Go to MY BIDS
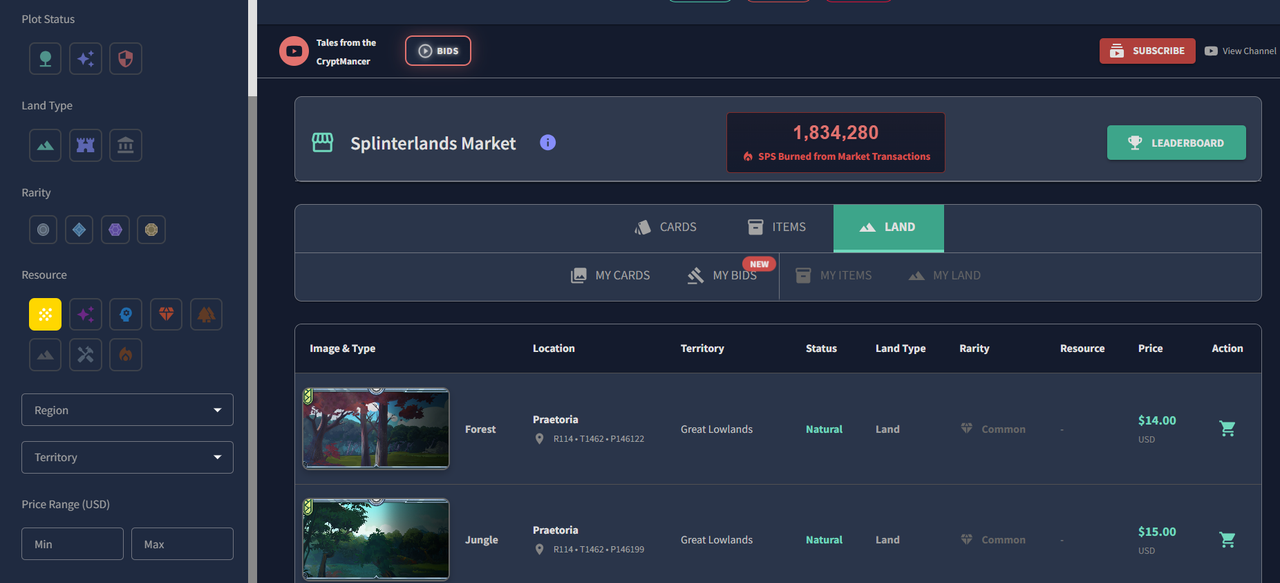Screen dimensions: 1280x583 [x=722, y=275]
